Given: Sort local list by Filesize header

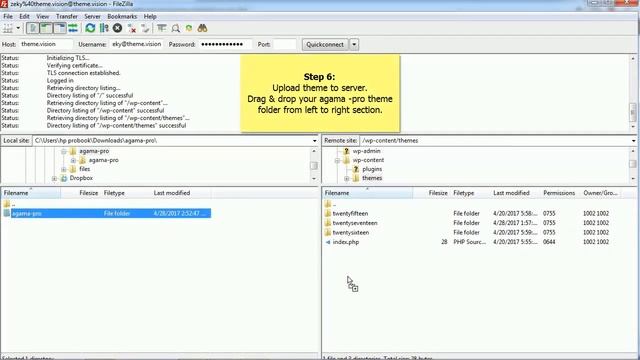Looking at the screenshot, I should click(x=80, y=193).
